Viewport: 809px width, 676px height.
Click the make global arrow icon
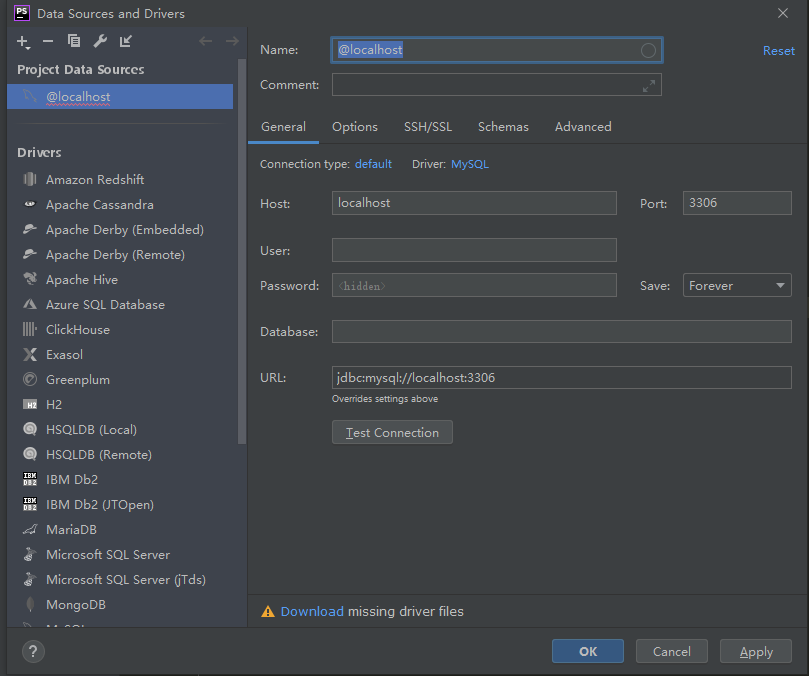[x=126, y=41]
